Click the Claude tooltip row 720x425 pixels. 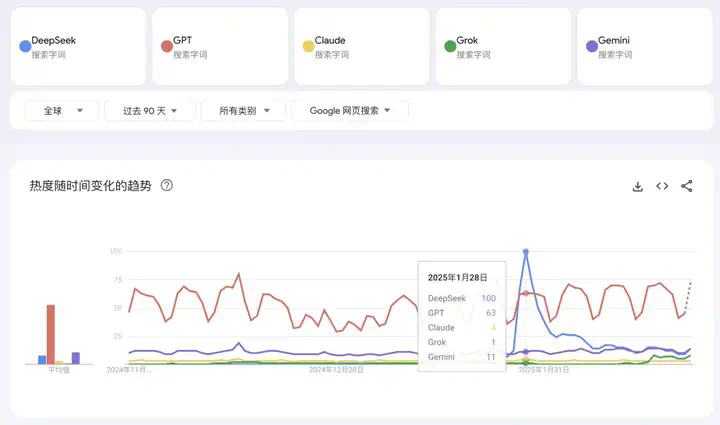click(x=461, y=328)
